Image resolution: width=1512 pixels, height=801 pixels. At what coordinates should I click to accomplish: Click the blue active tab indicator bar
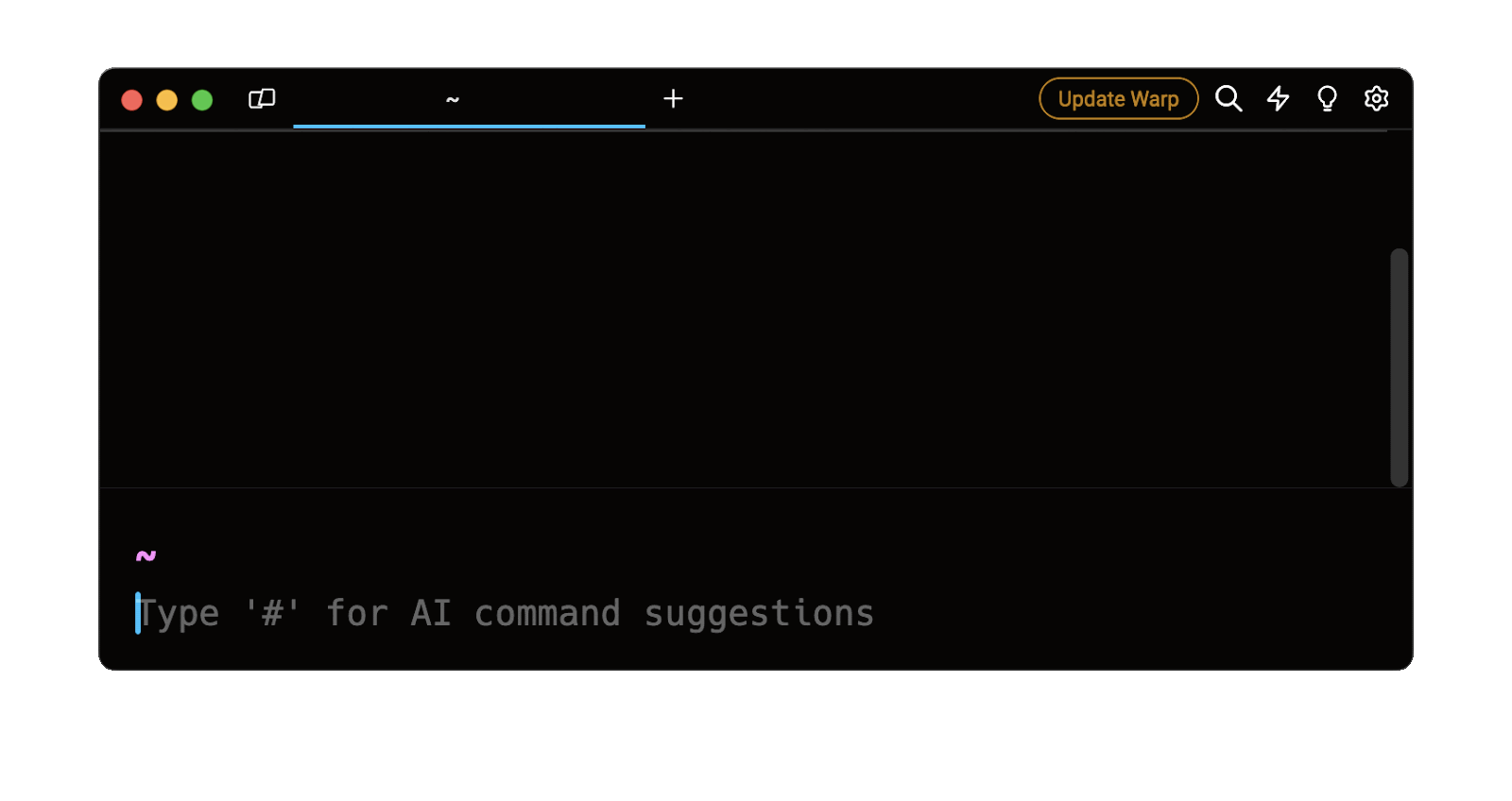point(469,124)
